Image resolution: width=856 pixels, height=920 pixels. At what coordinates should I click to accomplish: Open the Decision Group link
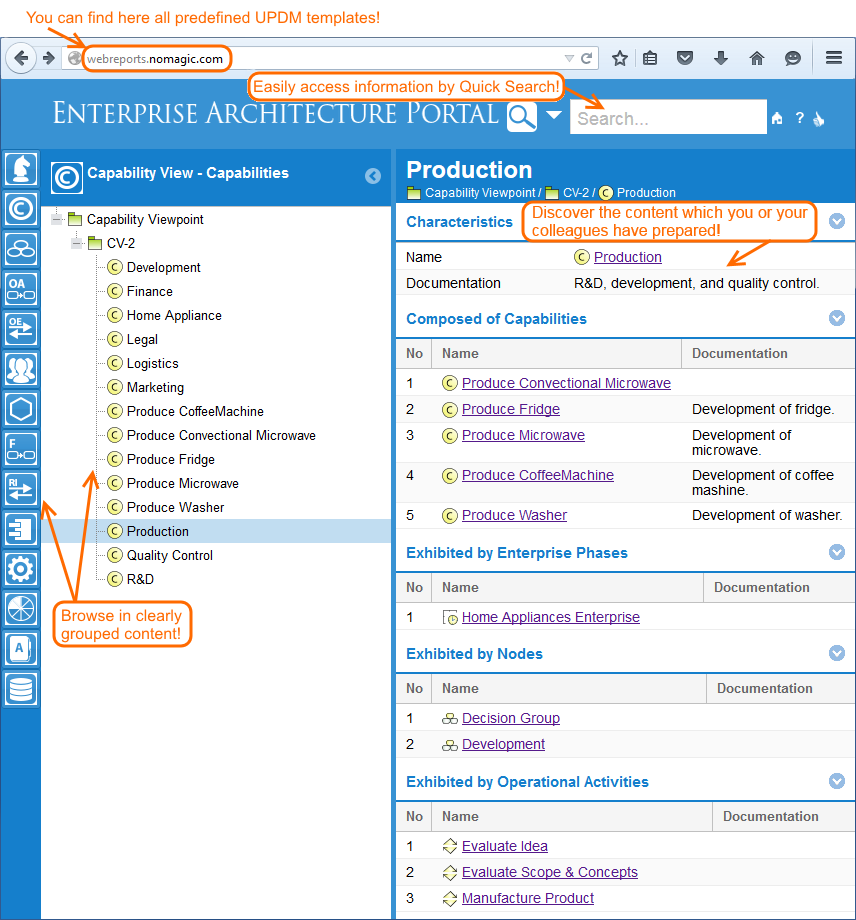click(510, 718)
